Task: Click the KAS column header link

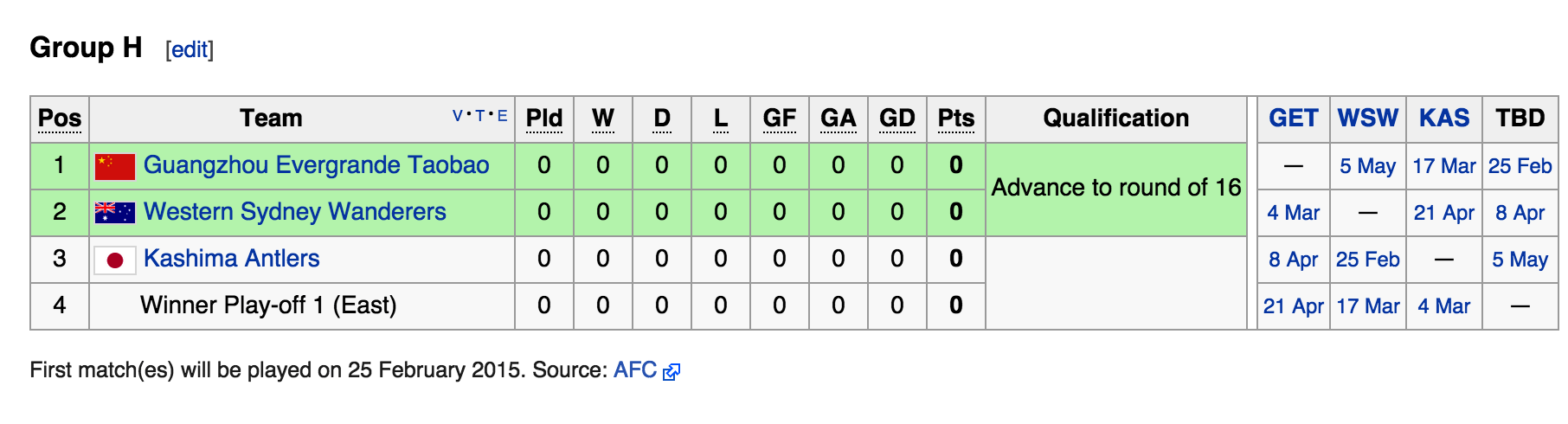Action: coord(1443,119)
